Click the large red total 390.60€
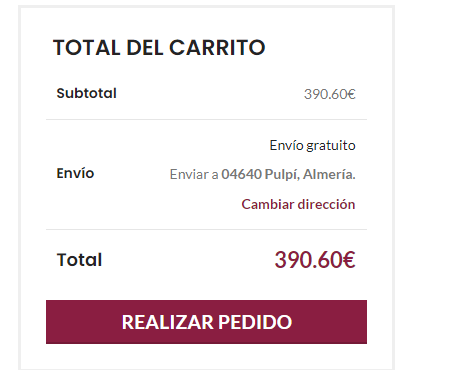Image resolution: width=467 pixels, height=370 pixels. click(x=315, y=260)
